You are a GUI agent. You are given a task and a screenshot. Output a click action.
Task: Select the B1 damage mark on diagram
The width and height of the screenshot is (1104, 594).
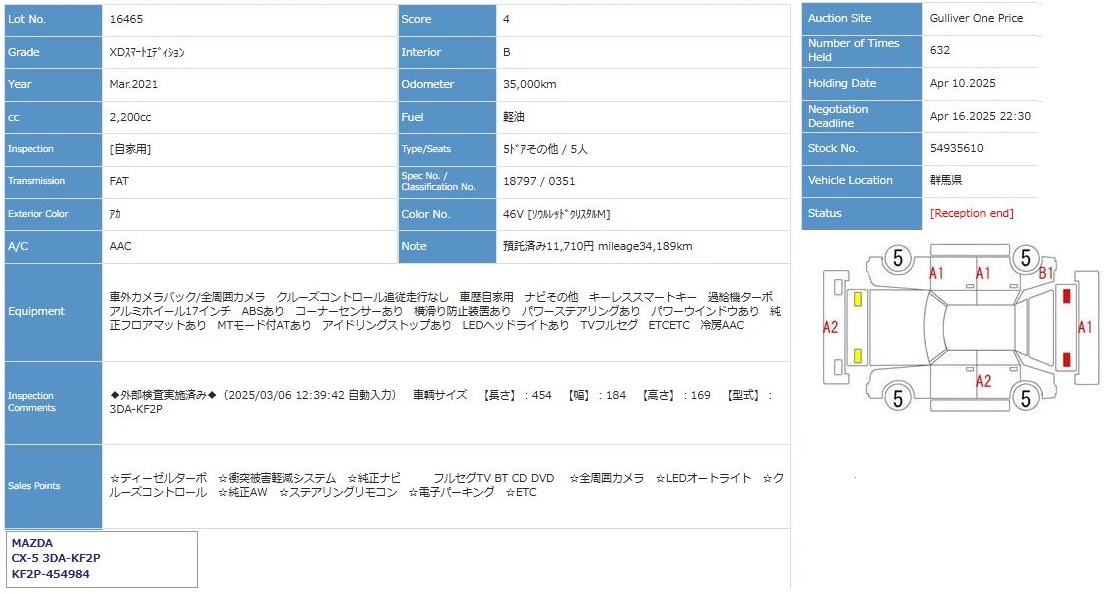[1046, 273]
